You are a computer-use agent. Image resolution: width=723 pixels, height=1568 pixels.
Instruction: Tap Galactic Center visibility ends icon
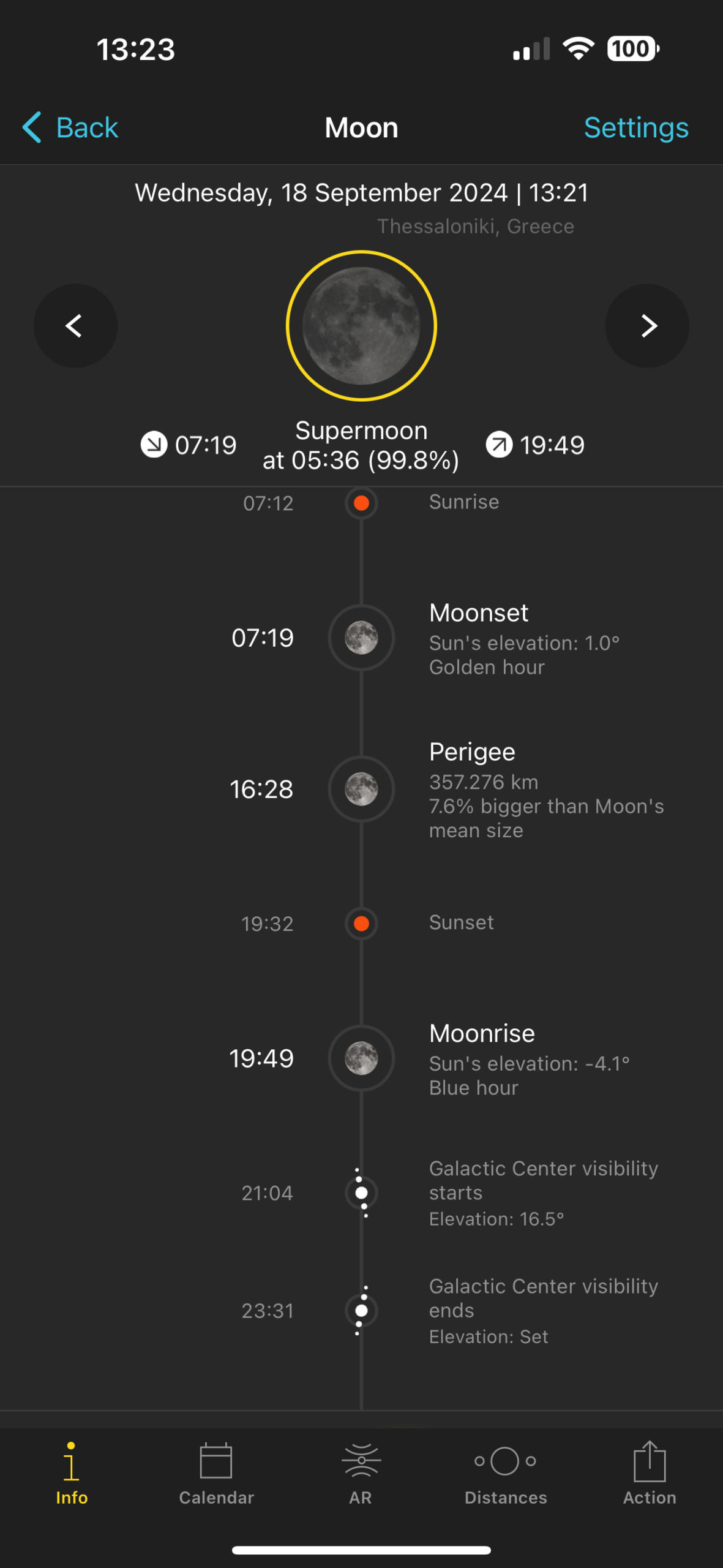361,1310
